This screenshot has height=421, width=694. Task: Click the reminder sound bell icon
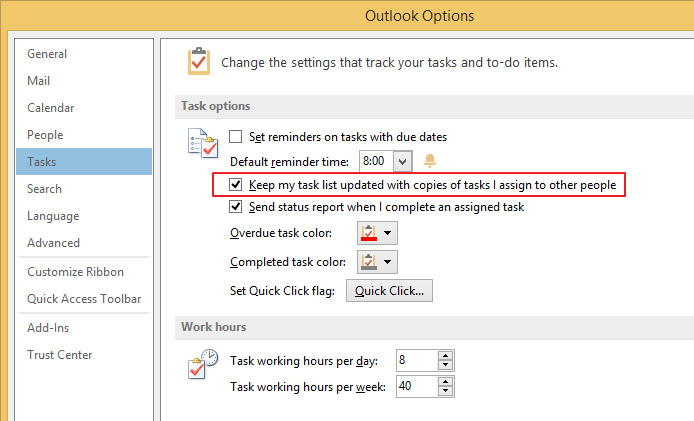[429, 160]
